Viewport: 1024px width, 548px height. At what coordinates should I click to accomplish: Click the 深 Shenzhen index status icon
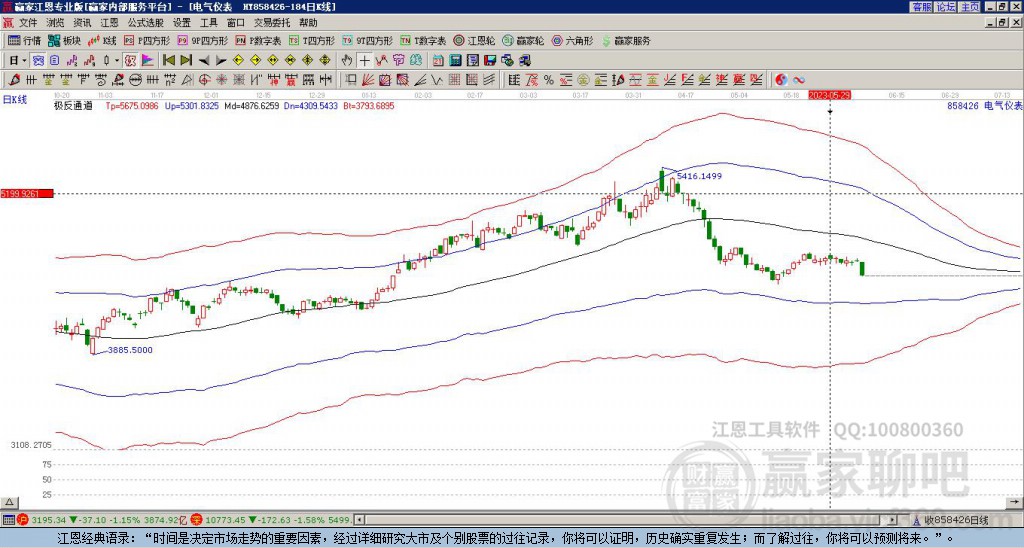click(199, 520)
